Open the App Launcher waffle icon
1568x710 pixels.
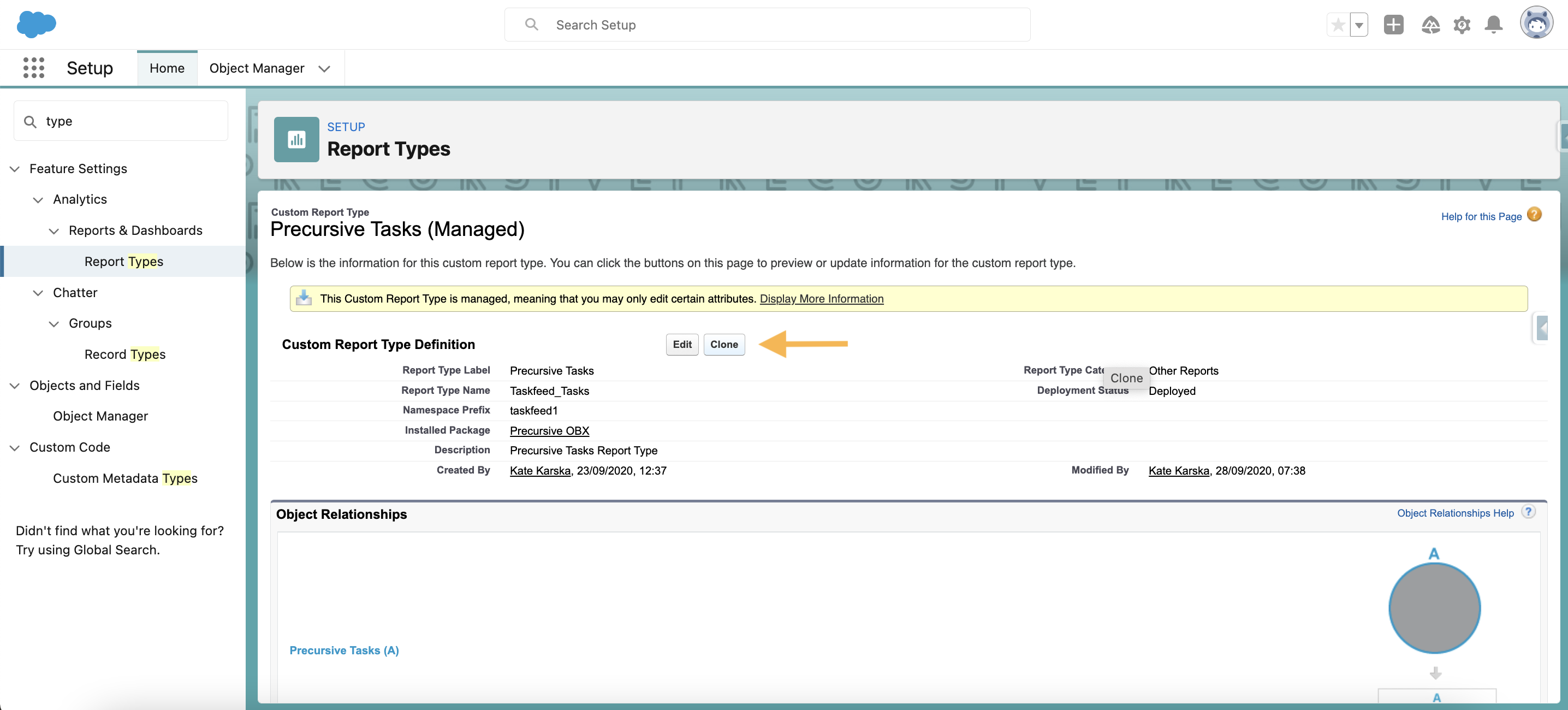(x=33, y=68)
